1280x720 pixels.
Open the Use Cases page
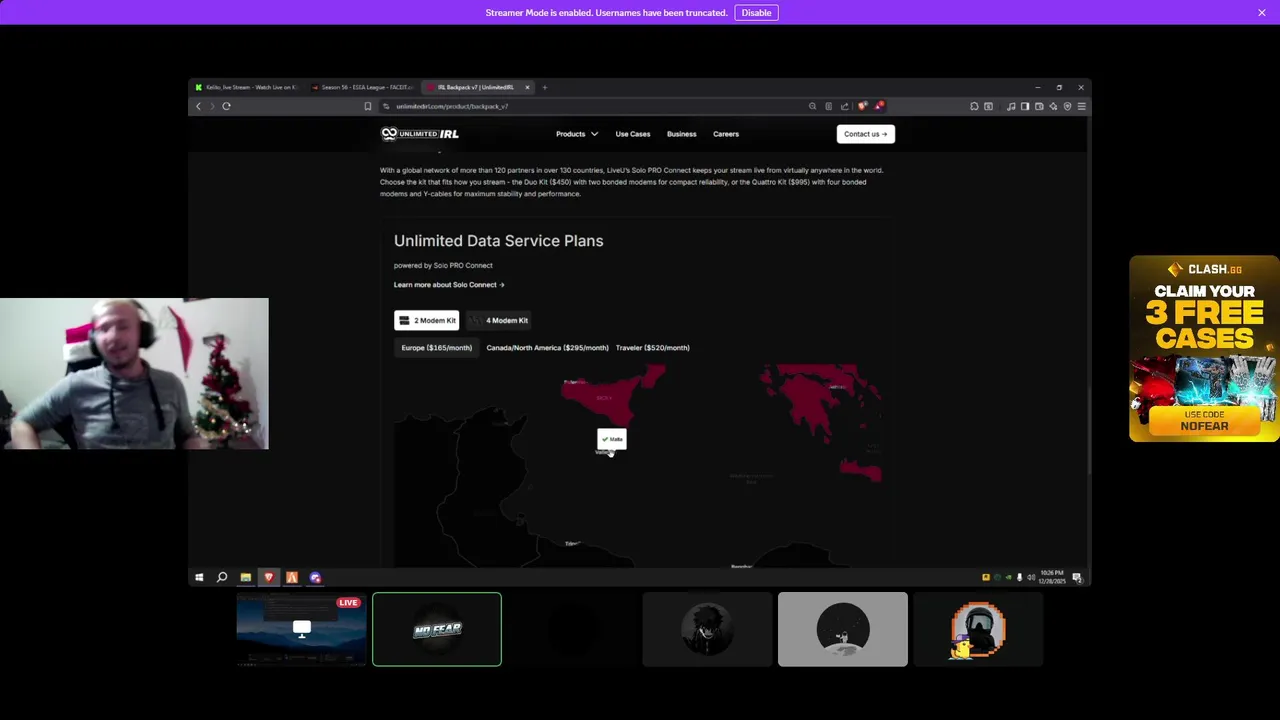tap(633, 134)
